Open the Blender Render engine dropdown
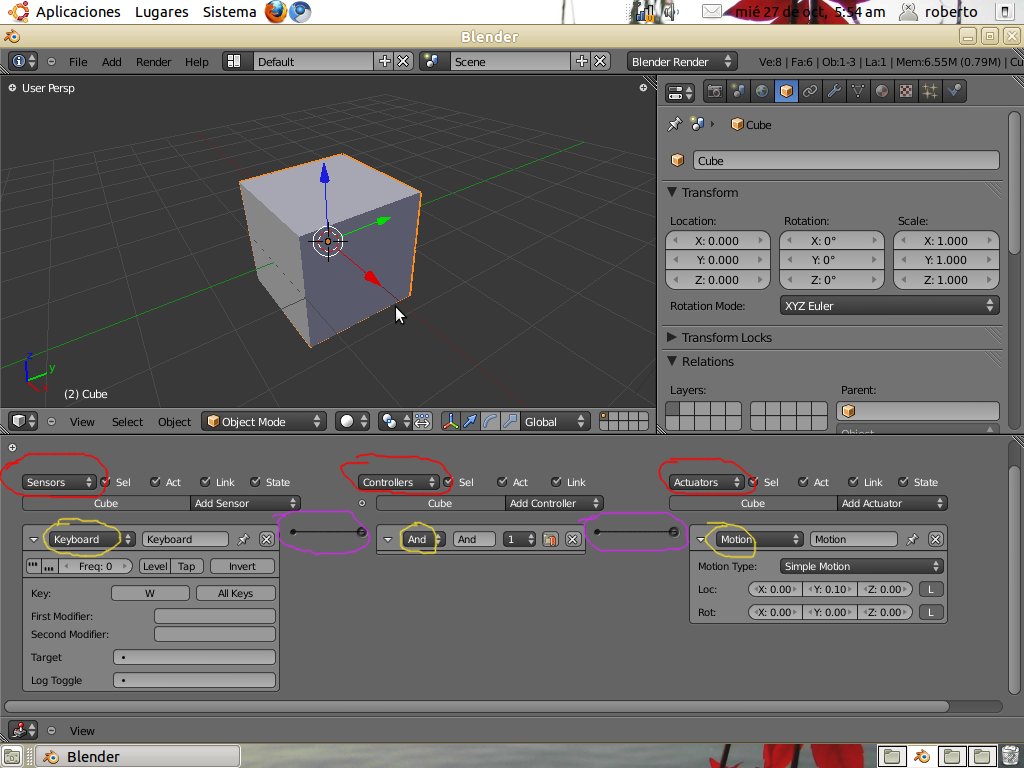The height and width of the screenshot is (768, 1024). click(682, 61)
